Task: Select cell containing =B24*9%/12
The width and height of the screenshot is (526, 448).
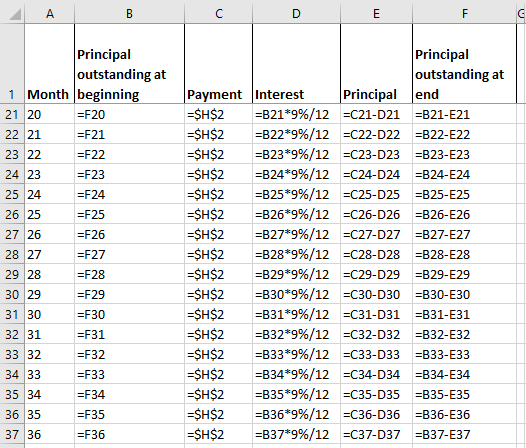Action: (x=296, y=175)
